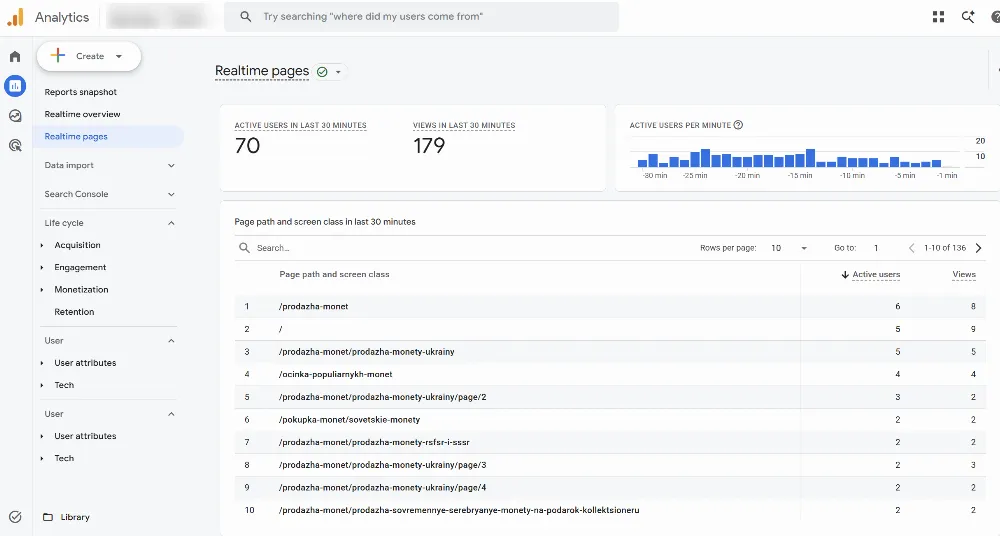The image size is (1000, 536).
Task: Click the prodazha-monety-ukrainy/page/4 row
Action: coord(610,488)
